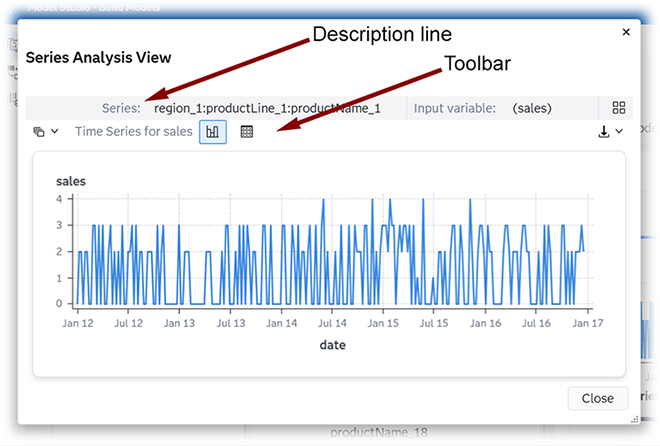Select the 'Time Series for sales' label
Image resolution: width=660 pixels, height=446 pixels.
(133, 131)
